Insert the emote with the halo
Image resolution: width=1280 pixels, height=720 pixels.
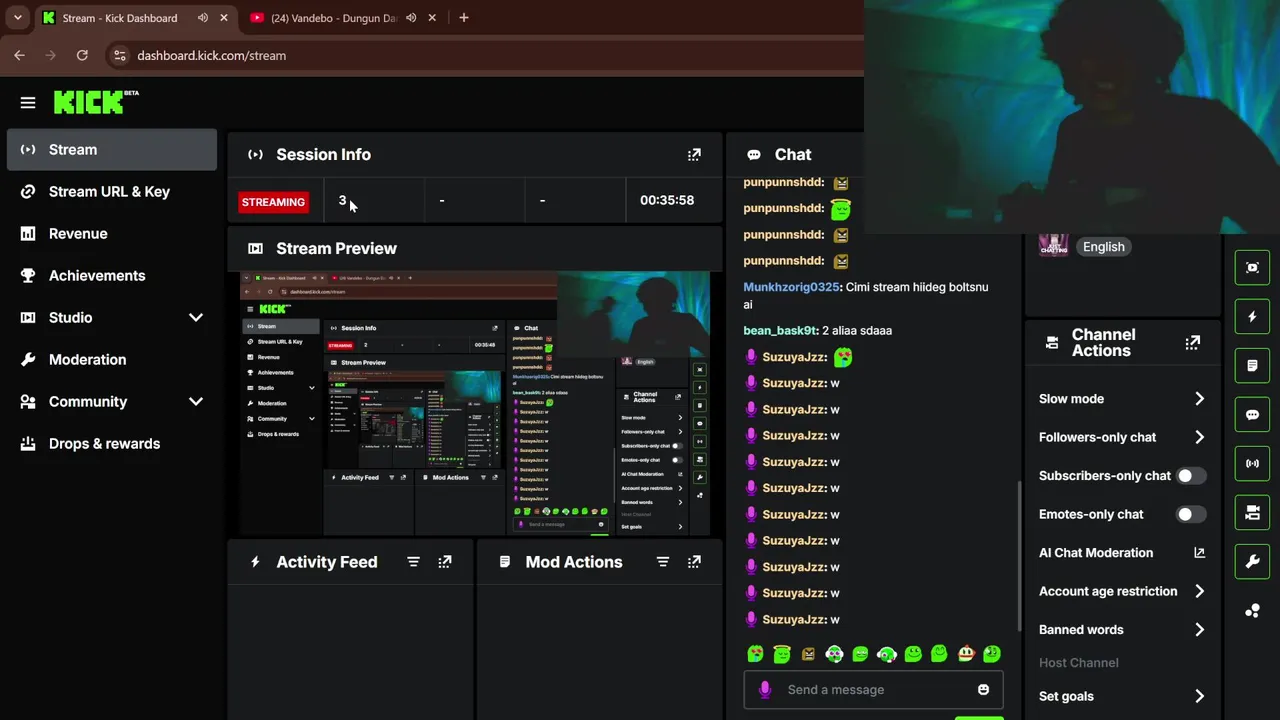coord(782,654)
